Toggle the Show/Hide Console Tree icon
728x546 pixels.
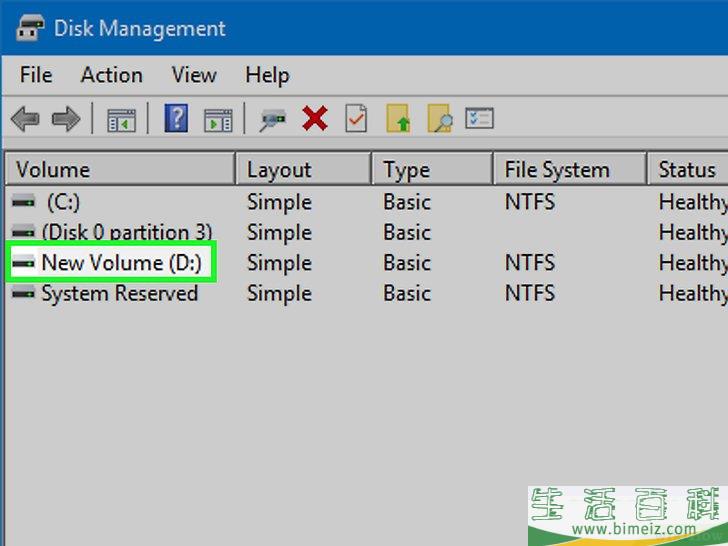121,120
